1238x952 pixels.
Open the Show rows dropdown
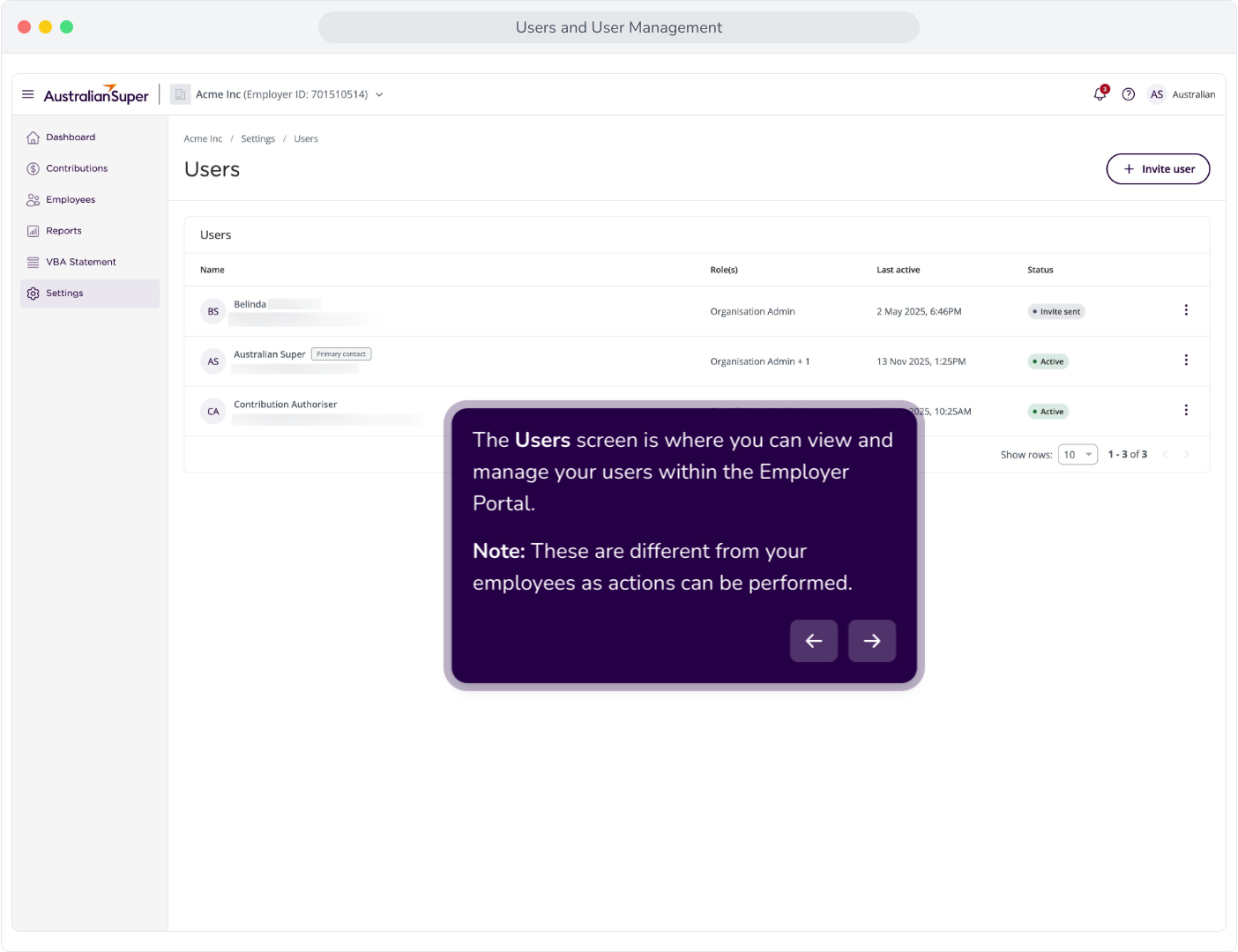pyautogui.click(x=1078, y=455)
